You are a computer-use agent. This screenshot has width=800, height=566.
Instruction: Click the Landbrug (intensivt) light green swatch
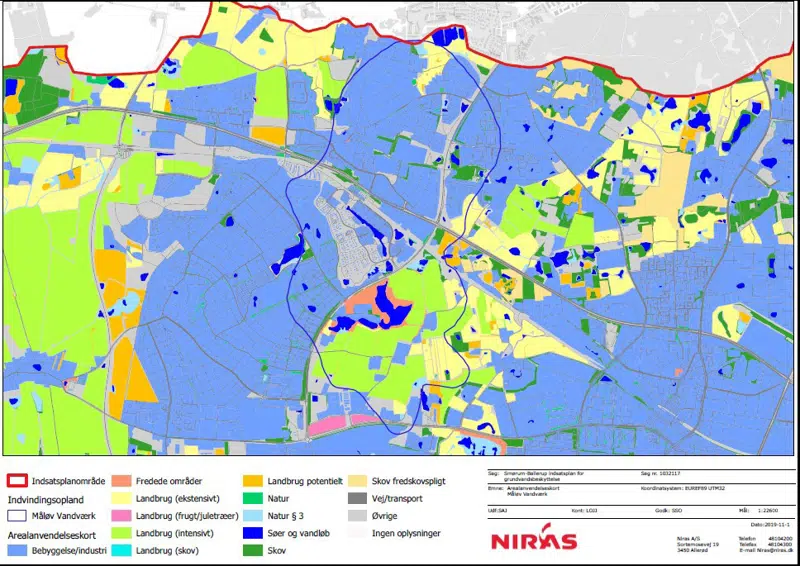[x=123, y=532]
